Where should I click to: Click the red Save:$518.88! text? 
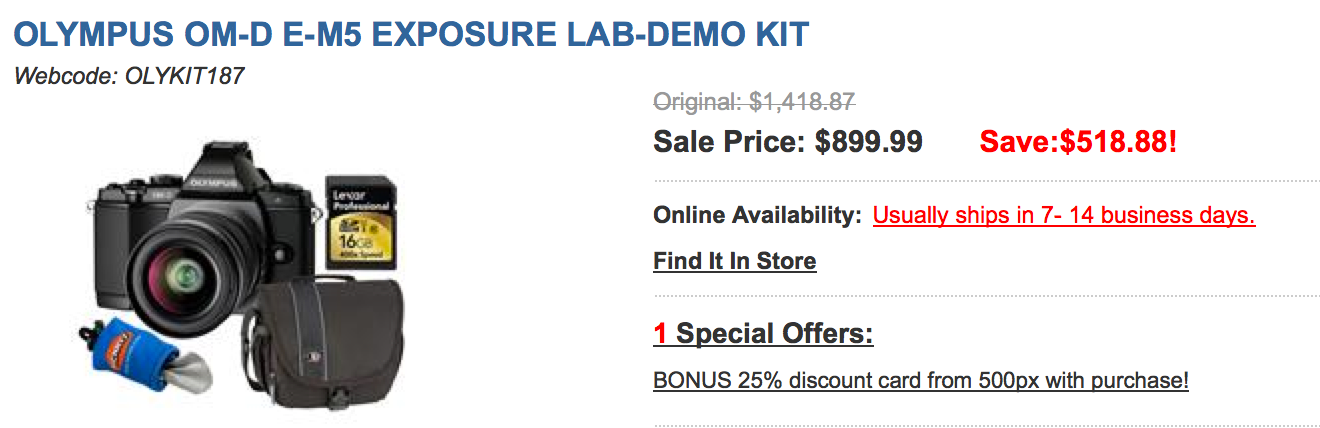[1079, 142]
